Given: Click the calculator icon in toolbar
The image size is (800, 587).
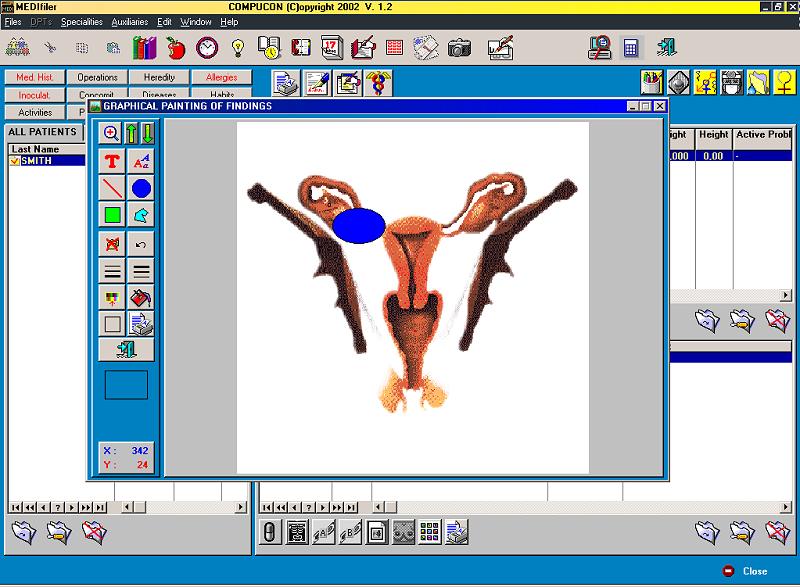Looking at the screenshot, I should [x=631, y=48].
